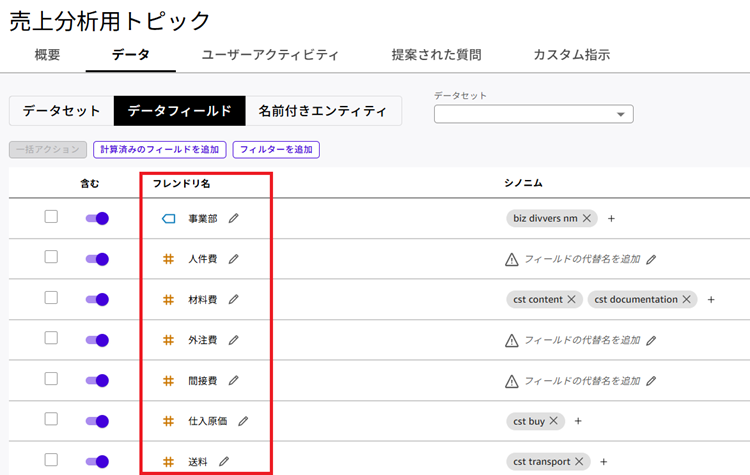Screen dimensions: 750x475
Task: Open the カスタム指示 tab
Action: coord(571,54)
